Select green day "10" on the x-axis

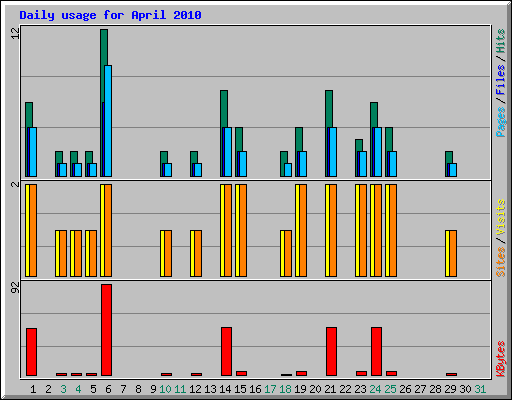(165, 389)
